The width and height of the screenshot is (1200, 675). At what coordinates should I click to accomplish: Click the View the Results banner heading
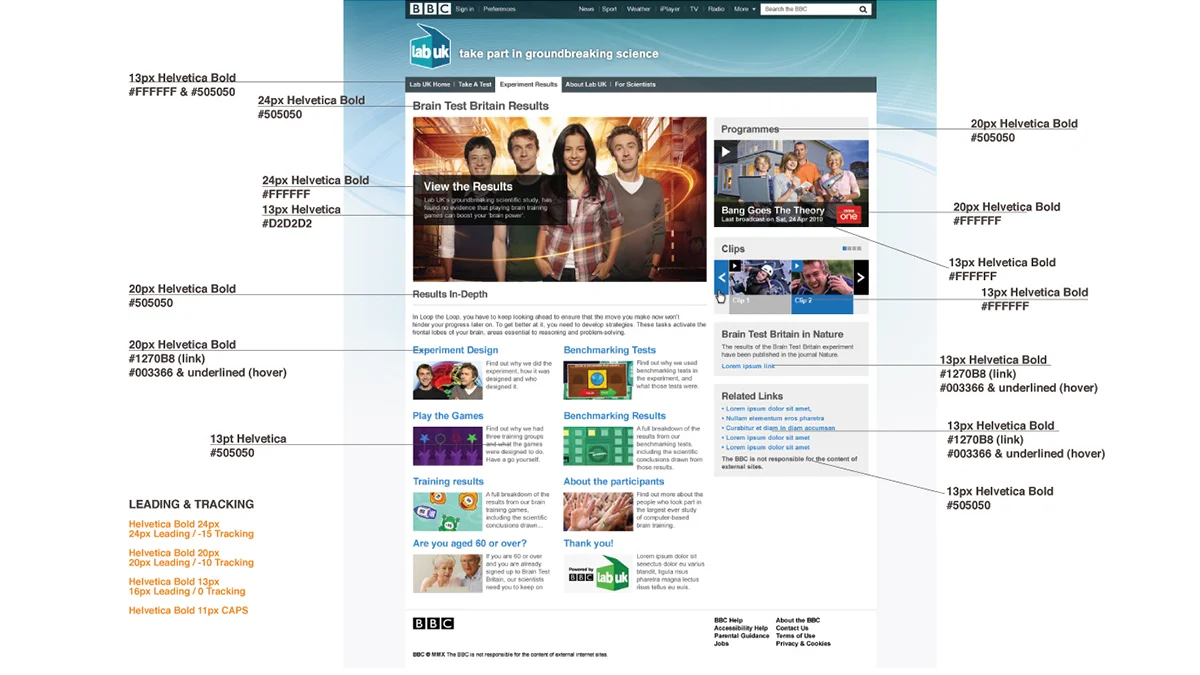[468, 186]
